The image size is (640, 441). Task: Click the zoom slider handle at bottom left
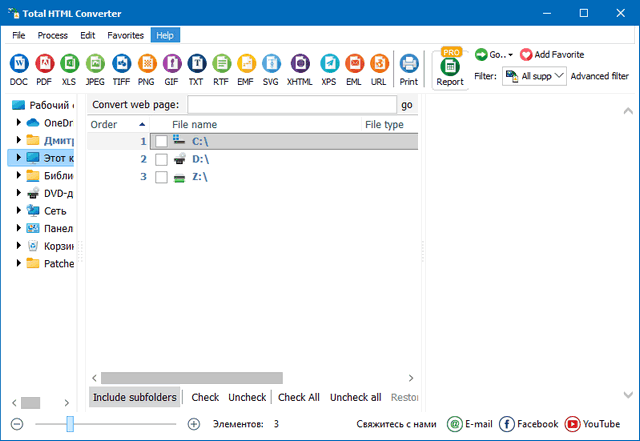(70, 424)
